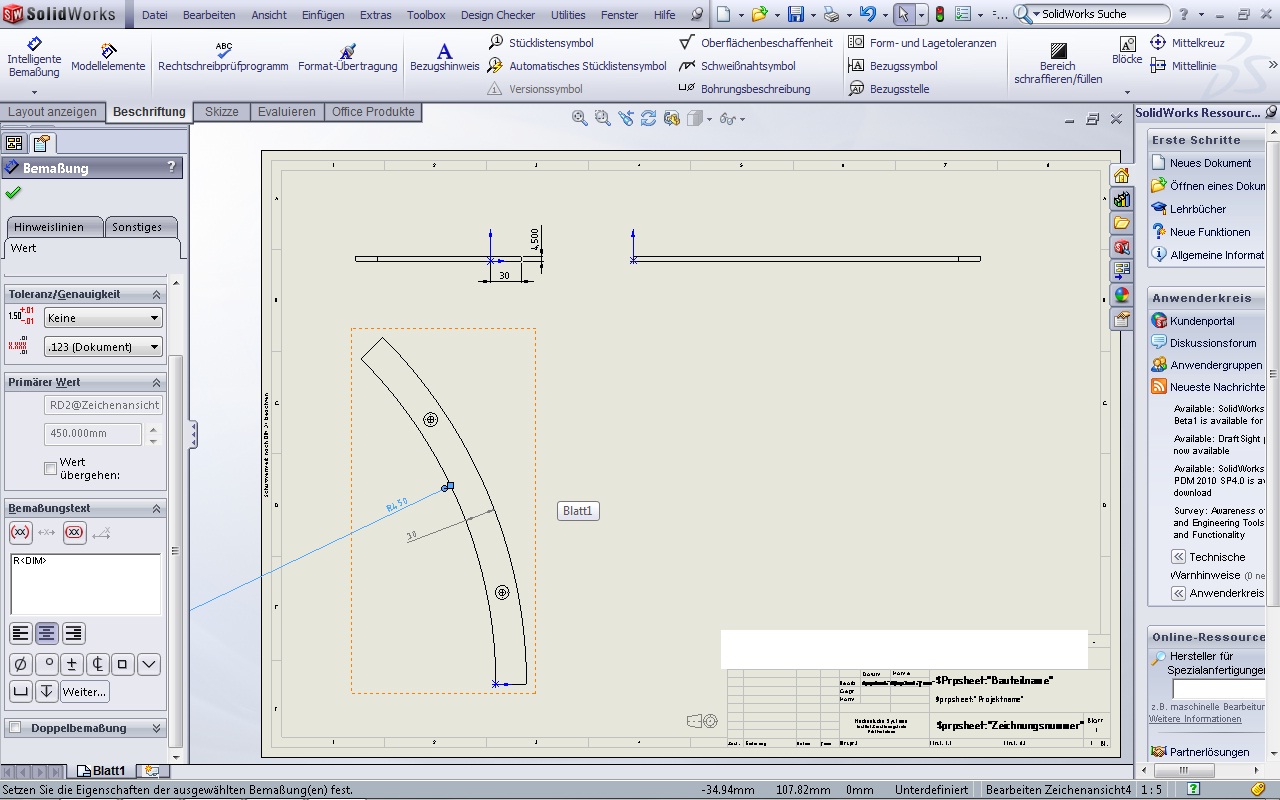The image size is (1280, 800).
Task: Open the Einfügen menu
Action: (322, 15)
